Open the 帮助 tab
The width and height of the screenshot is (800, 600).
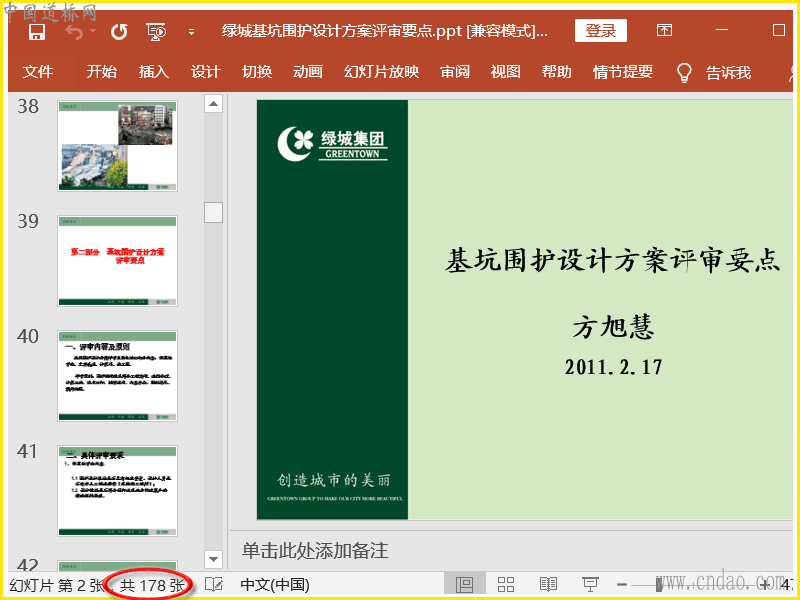click(x=557, y=72)
